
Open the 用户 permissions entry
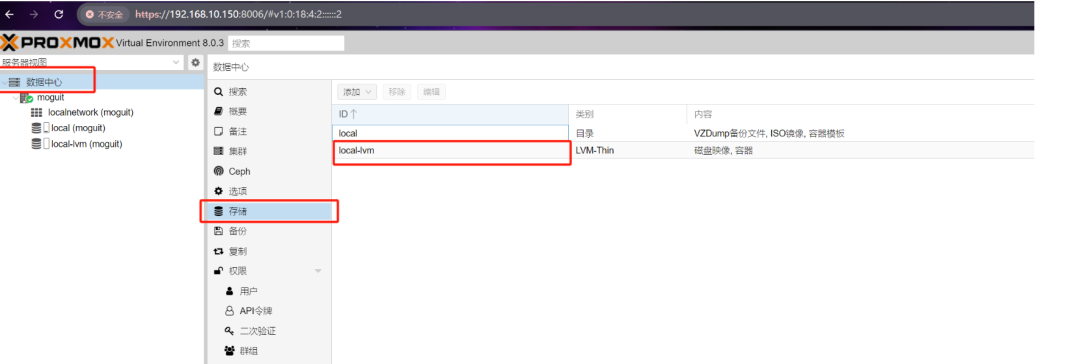pos(269,291)
